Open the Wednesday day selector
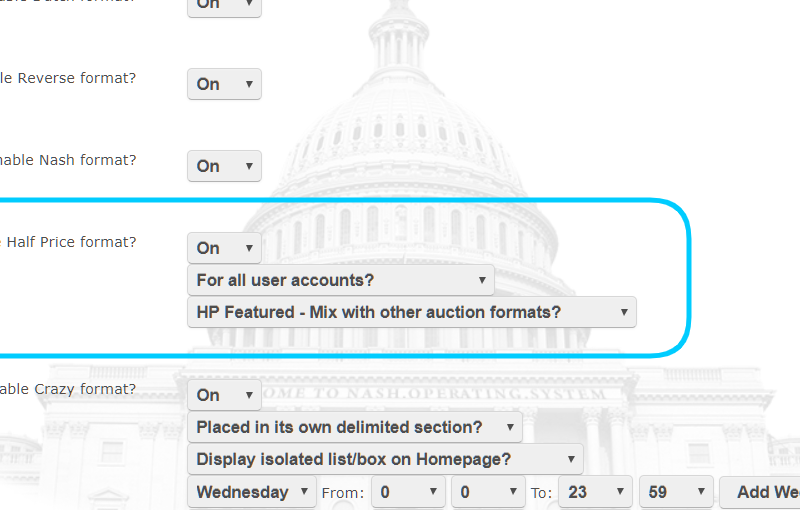Screen dimensions: 800x510 (x=252, y=492)
